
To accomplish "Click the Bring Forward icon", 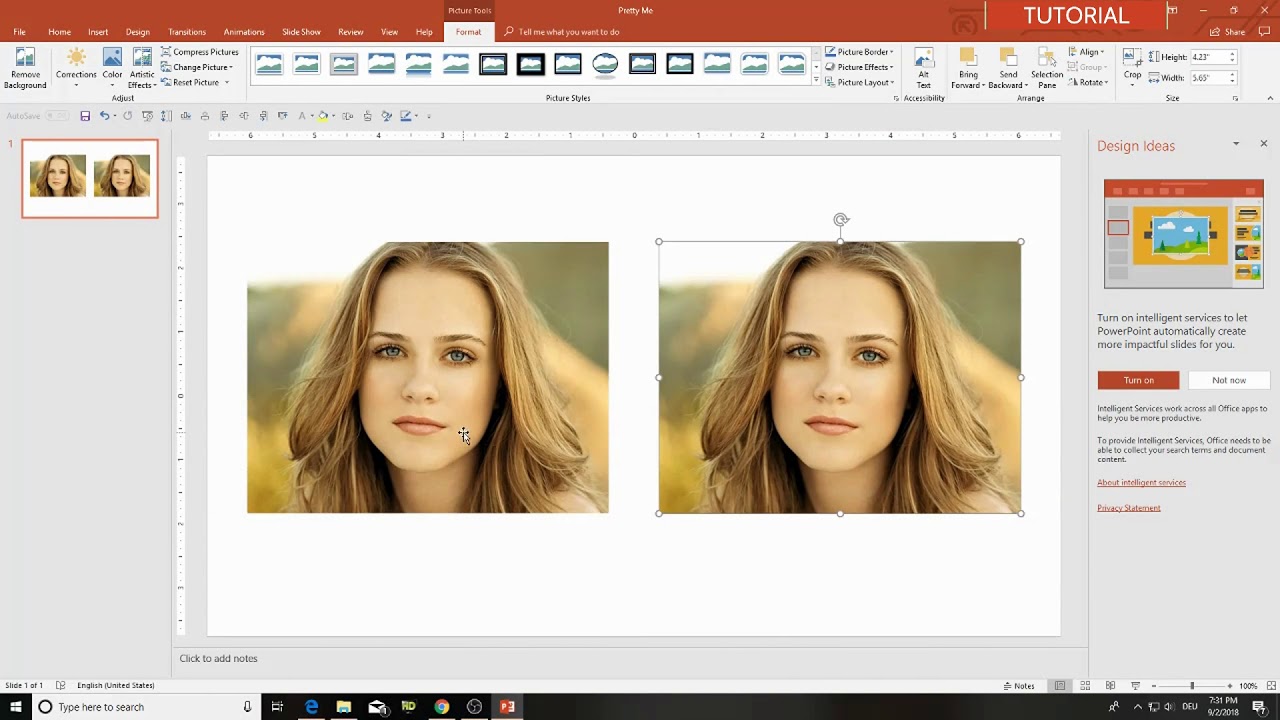I will pos(967,57).
